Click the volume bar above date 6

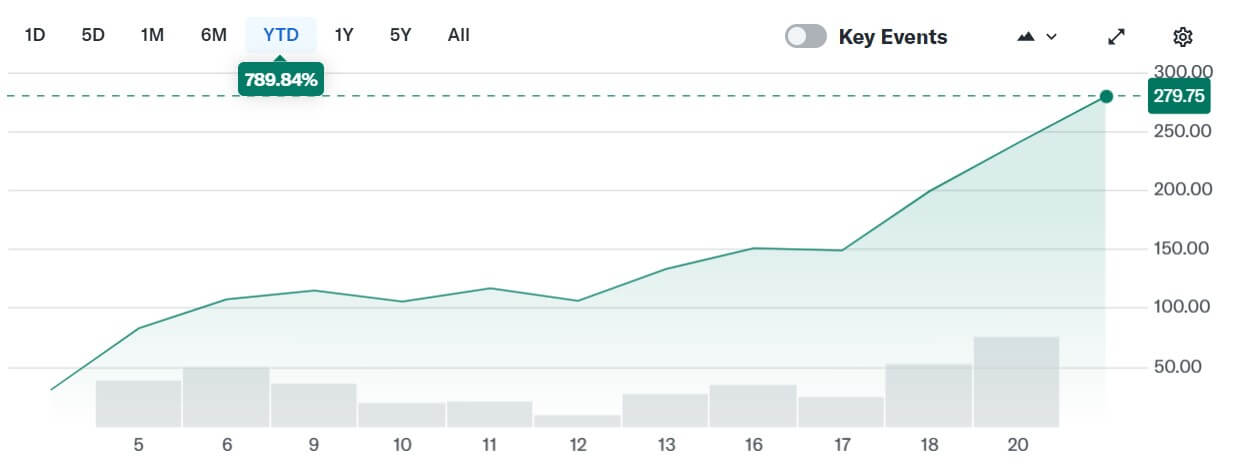coord(227,397)
